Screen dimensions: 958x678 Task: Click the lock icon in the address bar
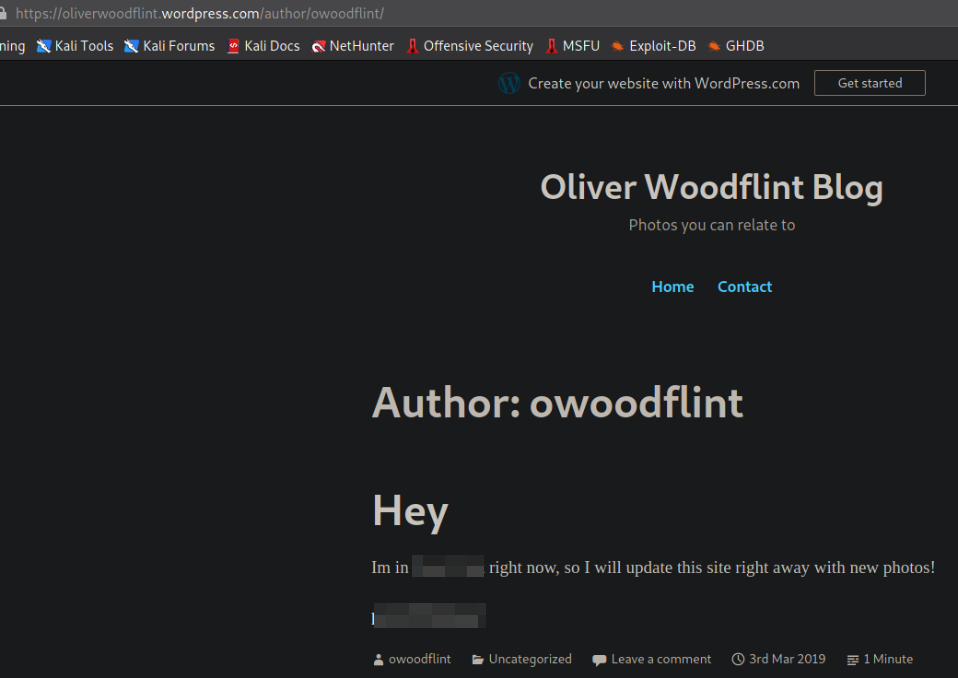point(3,13)
